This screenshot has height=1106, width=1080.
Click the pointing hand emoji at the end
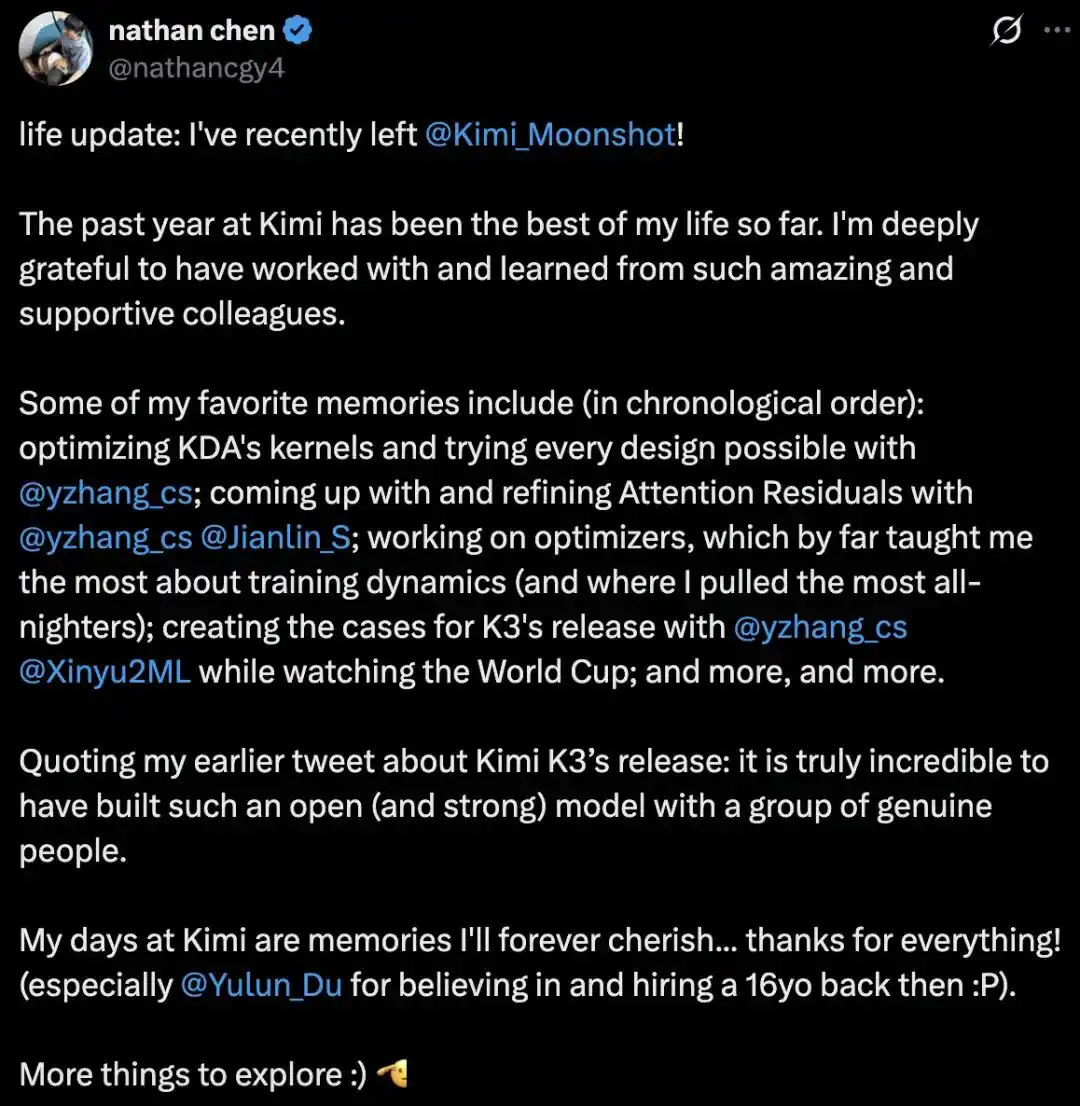coord(392,1074)
